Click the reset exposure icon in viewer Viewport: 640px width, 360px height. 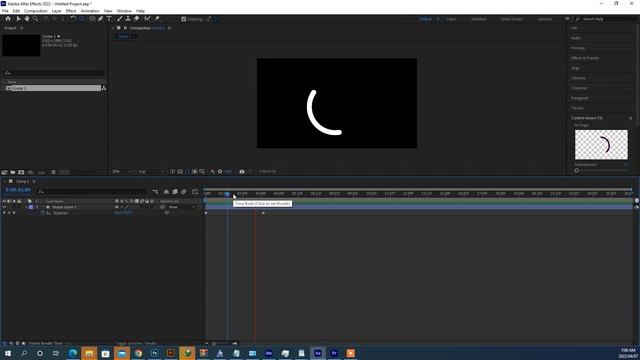click(220, 172)
